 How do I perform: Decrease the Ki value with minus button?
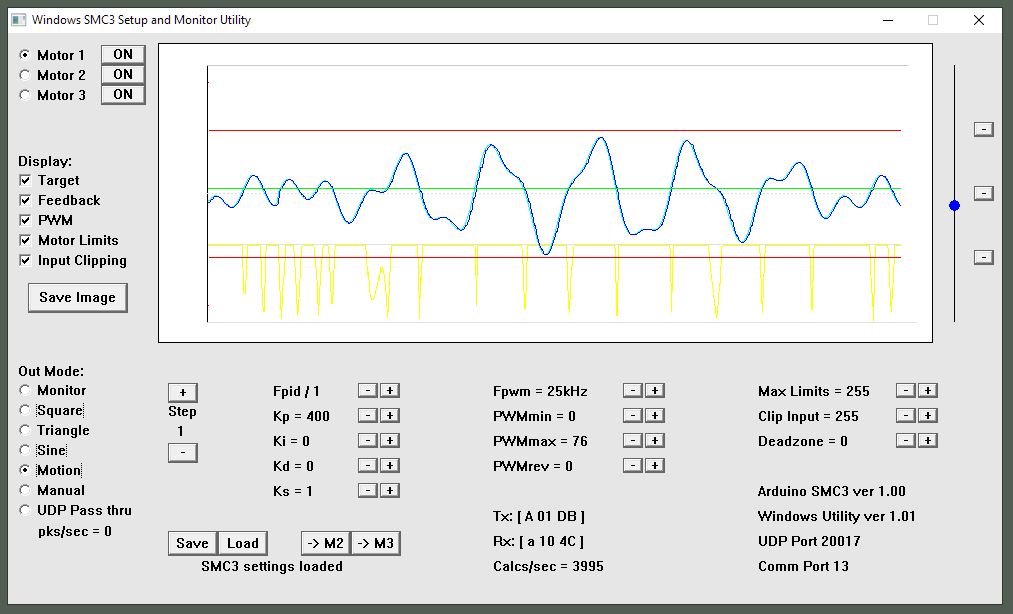coord(367,440)
